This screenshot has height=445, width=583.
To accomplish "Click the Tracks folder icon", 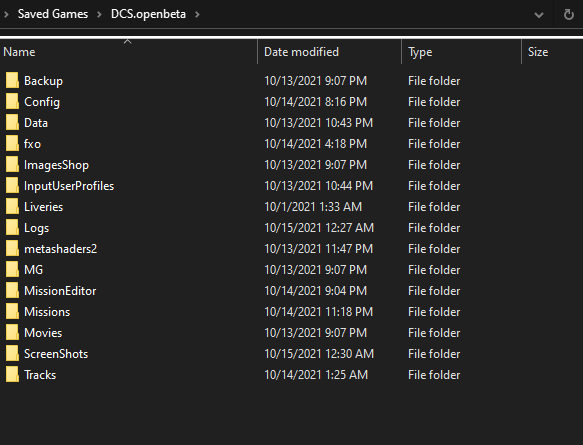I will [12, 374].
